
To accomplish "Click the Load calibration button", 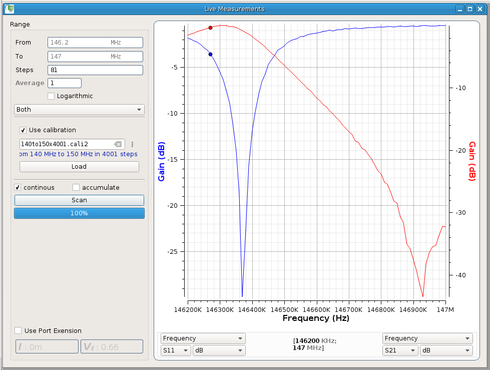I will pos(79,167).
